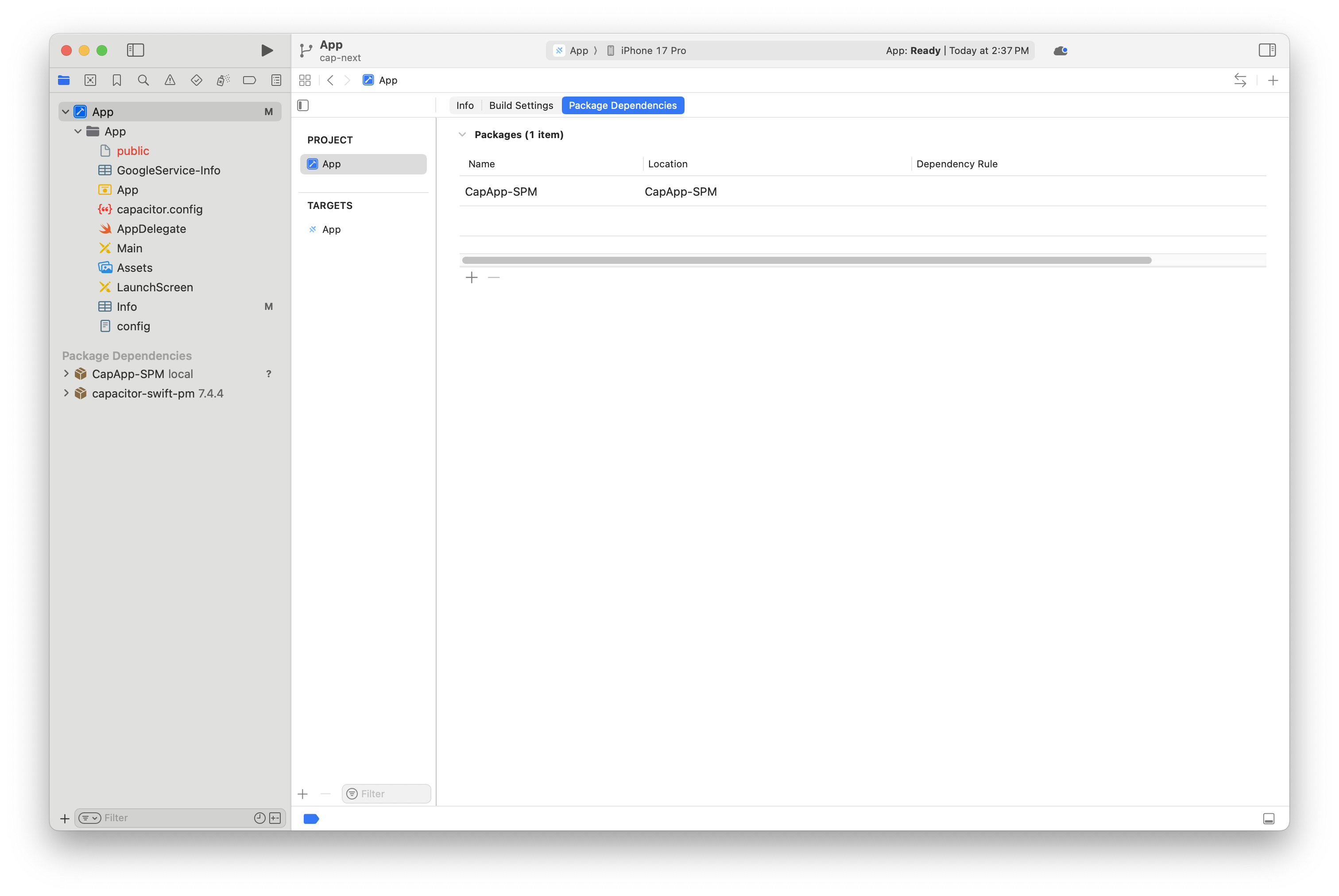Toggle the bottom debug area
1339x896 pixels.
tap(1268, 819)
